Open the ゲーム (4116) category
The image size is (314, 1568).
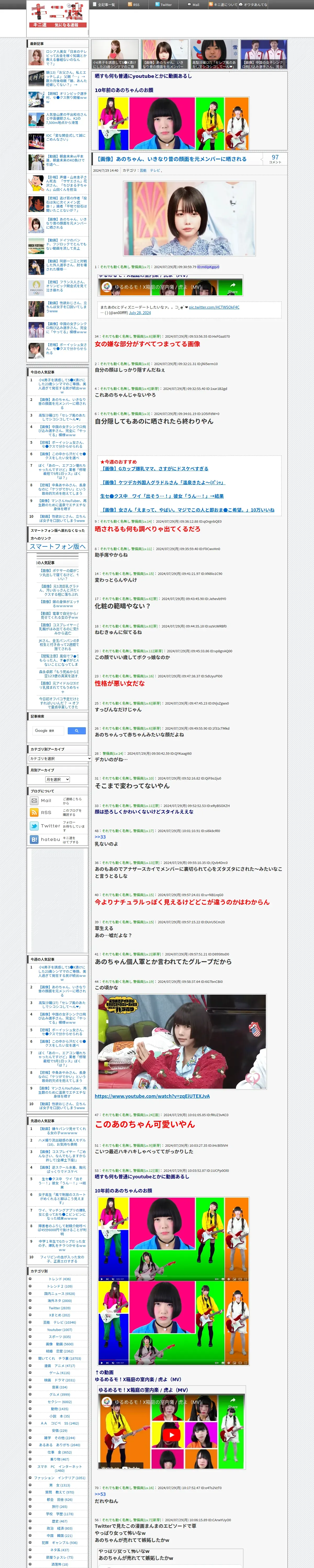60,1373
